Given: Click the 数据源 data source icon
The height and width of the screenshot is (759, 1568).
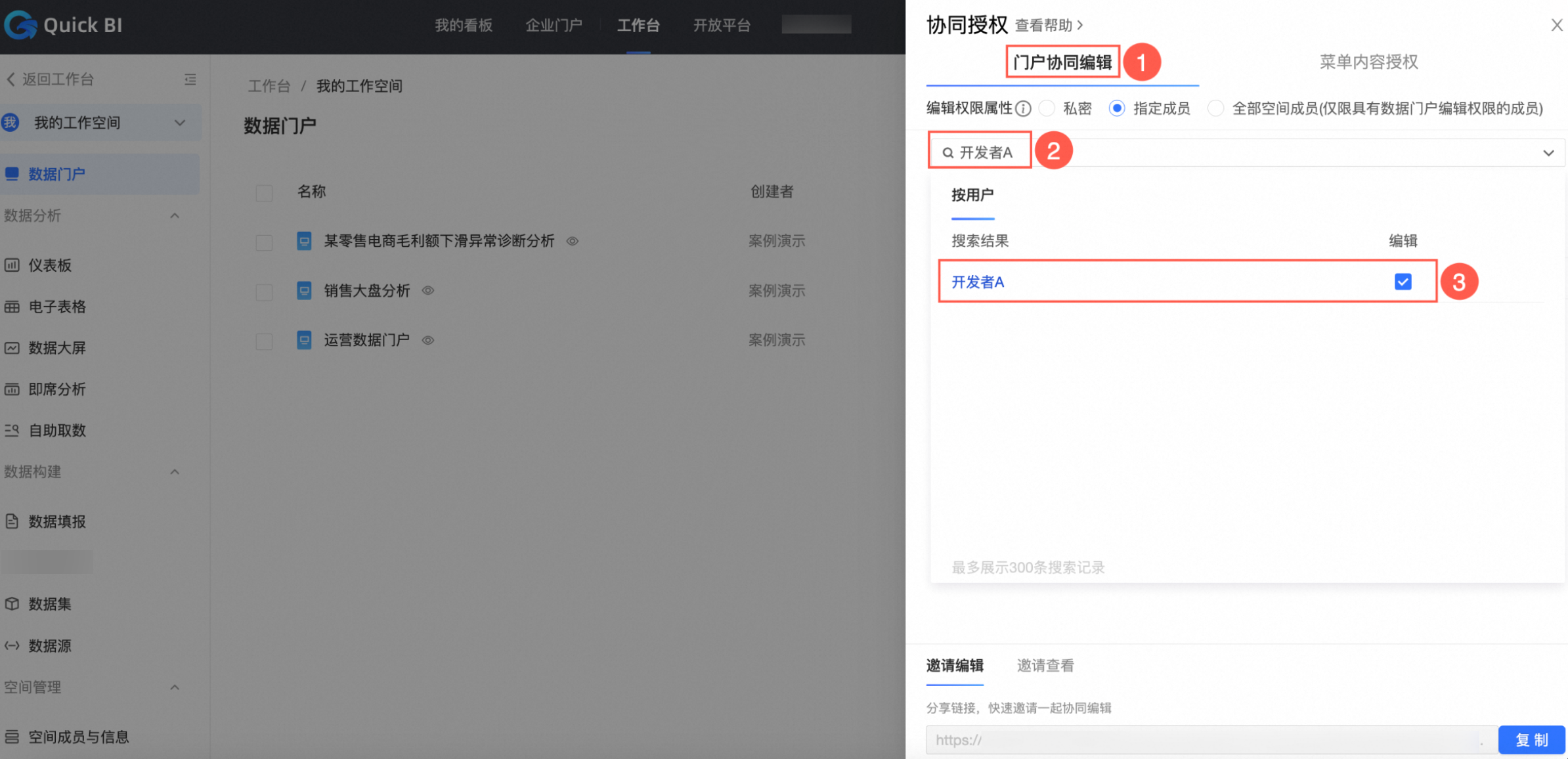Looking at the screenshot, I should pyautogui.click(x=12, y=645).
